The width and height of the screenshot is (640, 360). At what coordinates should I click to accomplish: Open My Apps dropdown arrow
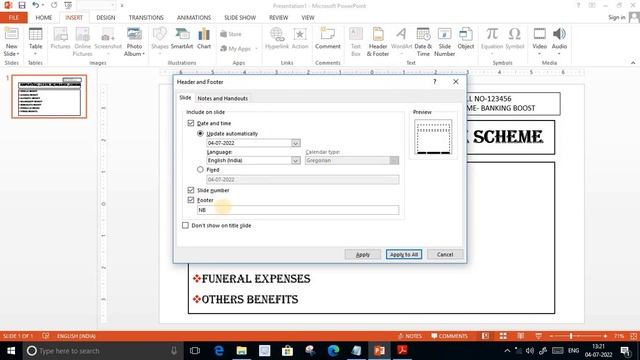(256, 49)
